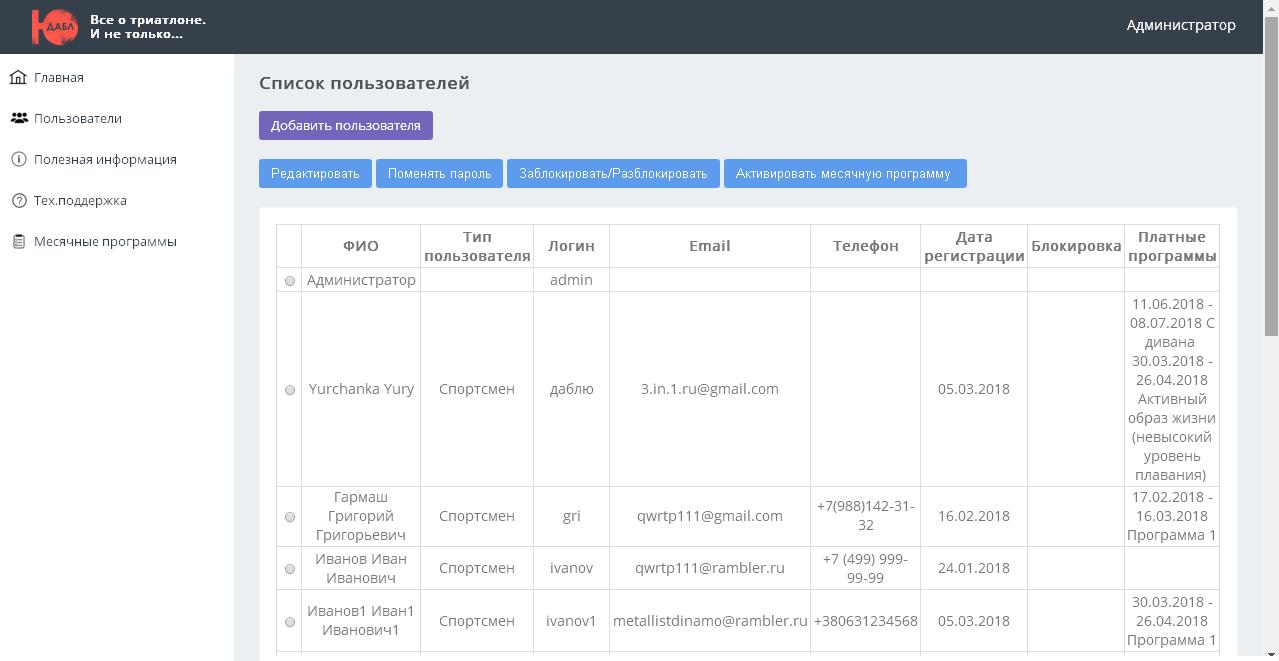
Task: Click Активировать месячную программу button
Action: tap(844, 174)
